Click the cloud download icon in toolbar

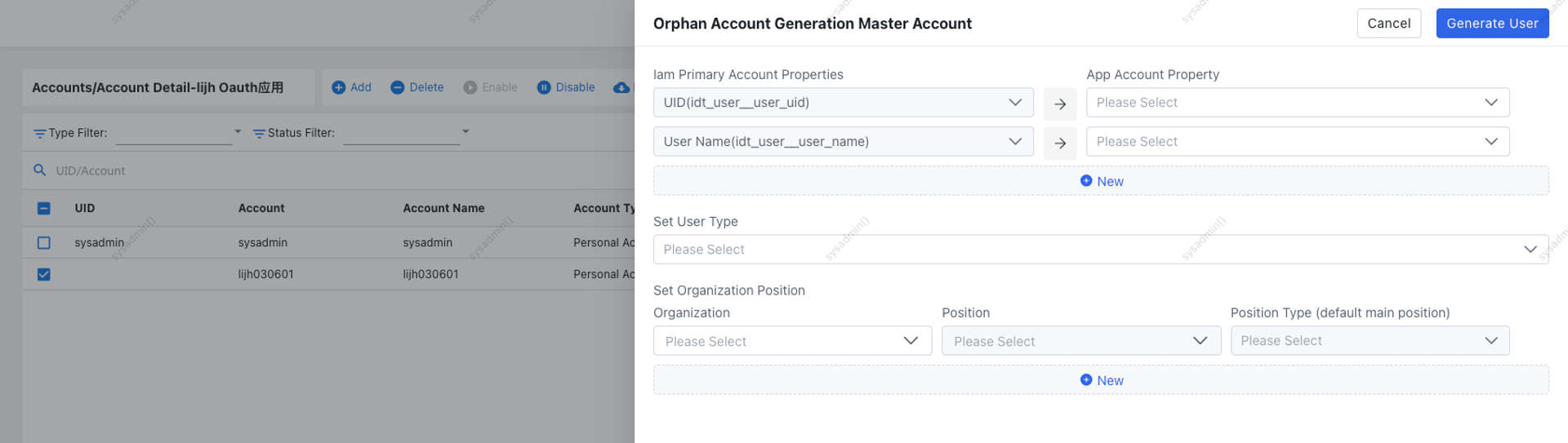click(x=621, y=87)
